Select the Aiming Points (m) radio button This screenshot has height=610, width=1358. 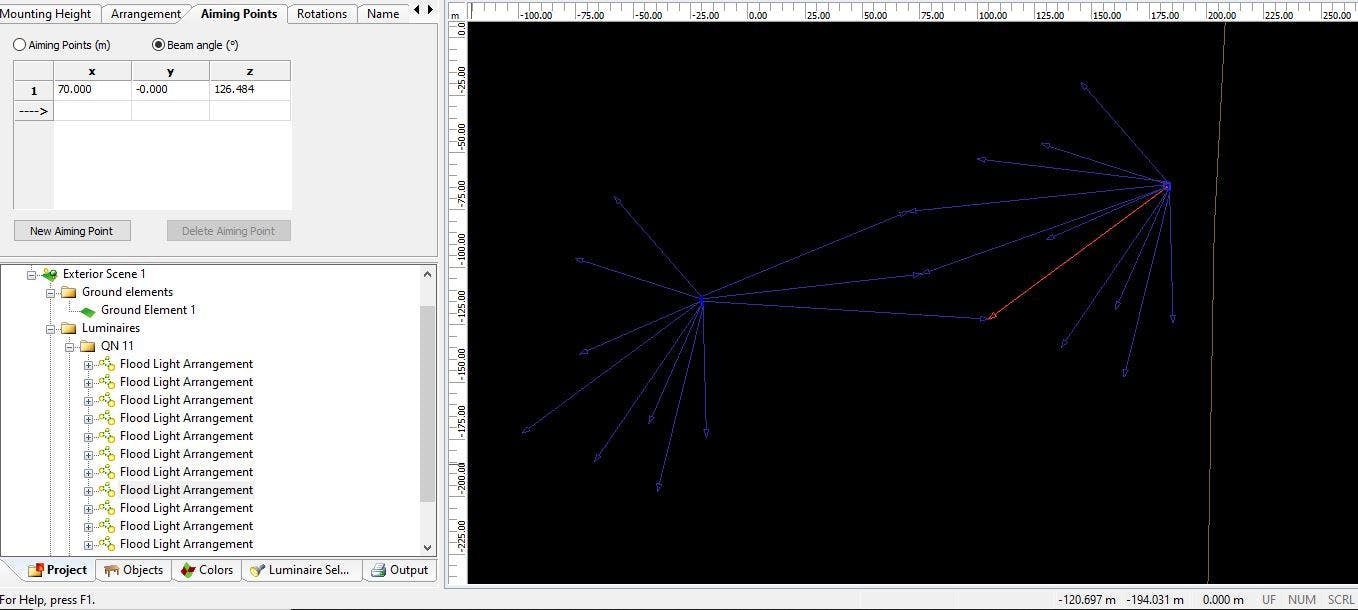pyautogui.click(x=20, y=45)
